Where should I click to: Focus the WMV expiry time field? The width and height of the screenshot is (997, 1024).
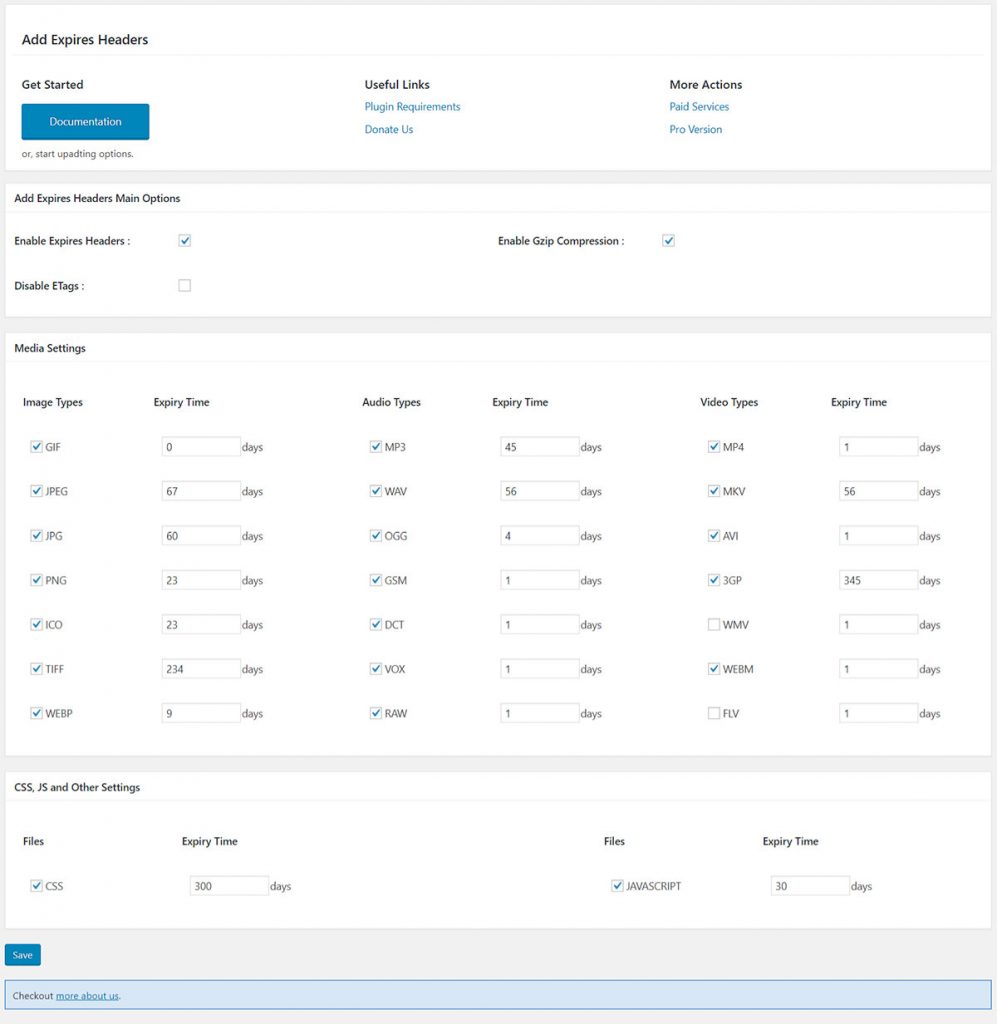click(878, 624)
